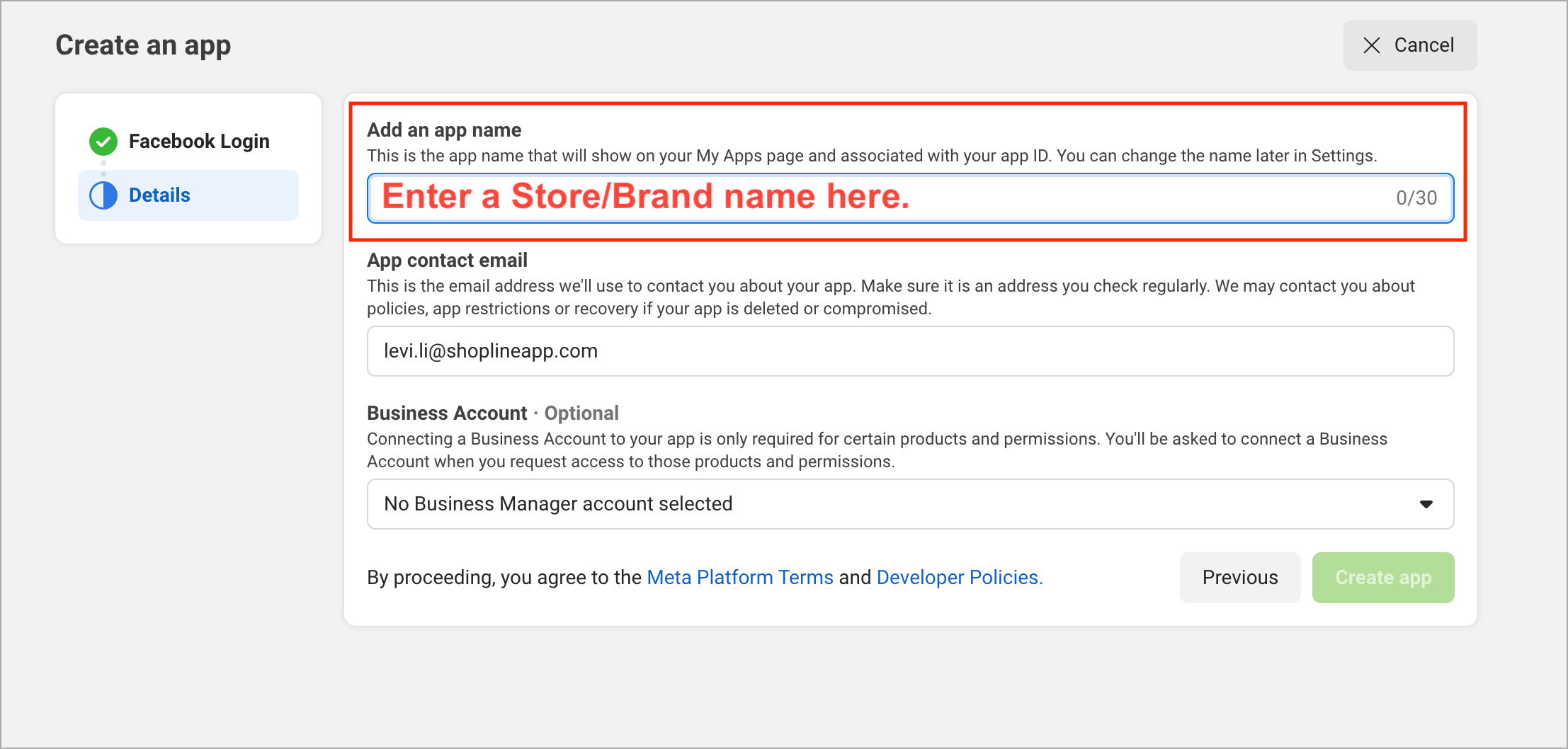
Task: Click the Cancel button
Action: (x=1409, y=45)
